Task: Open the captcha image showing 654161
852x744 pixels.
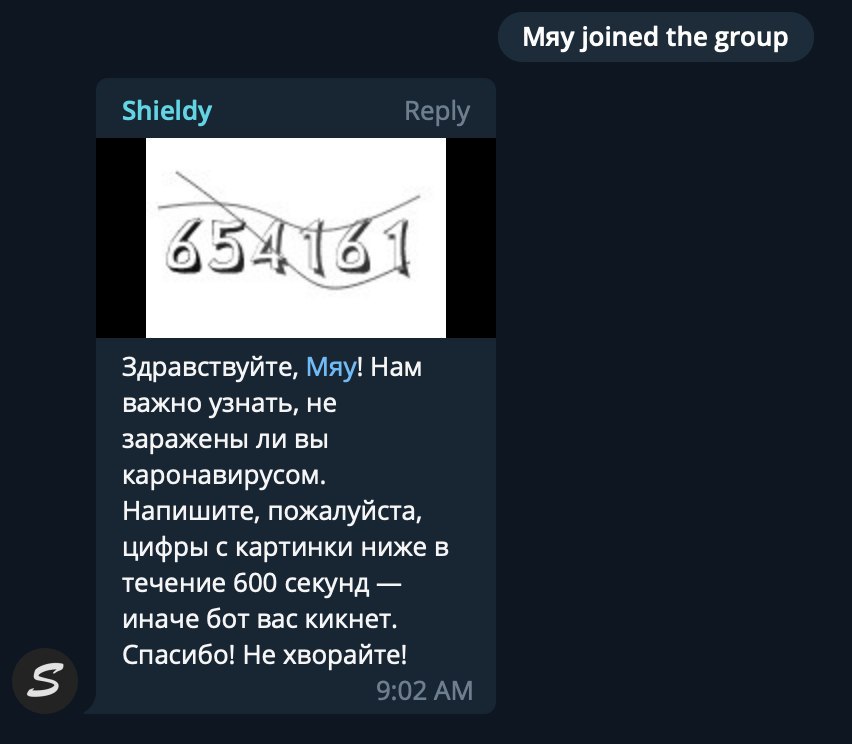Action: tap(296, 237)
